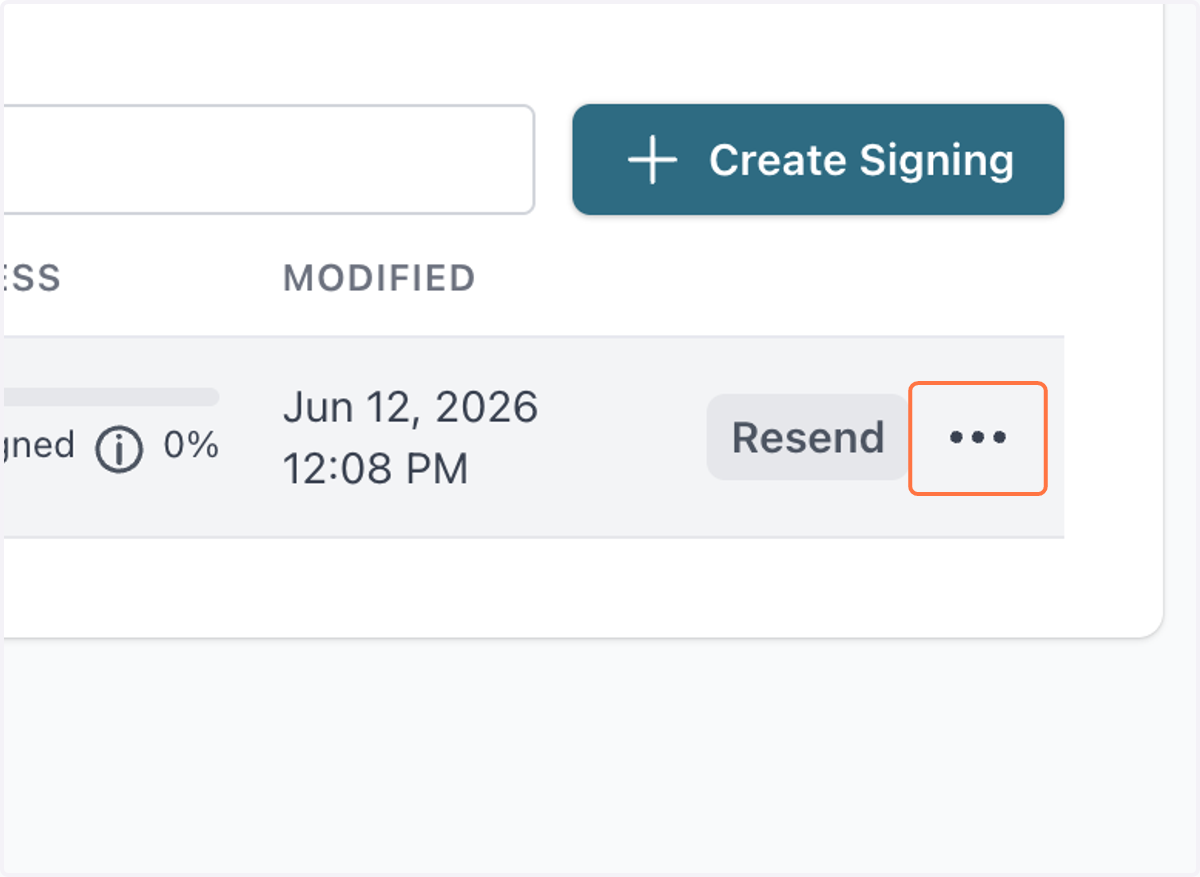Click the Jun 12, 2026 modified date

411,408
